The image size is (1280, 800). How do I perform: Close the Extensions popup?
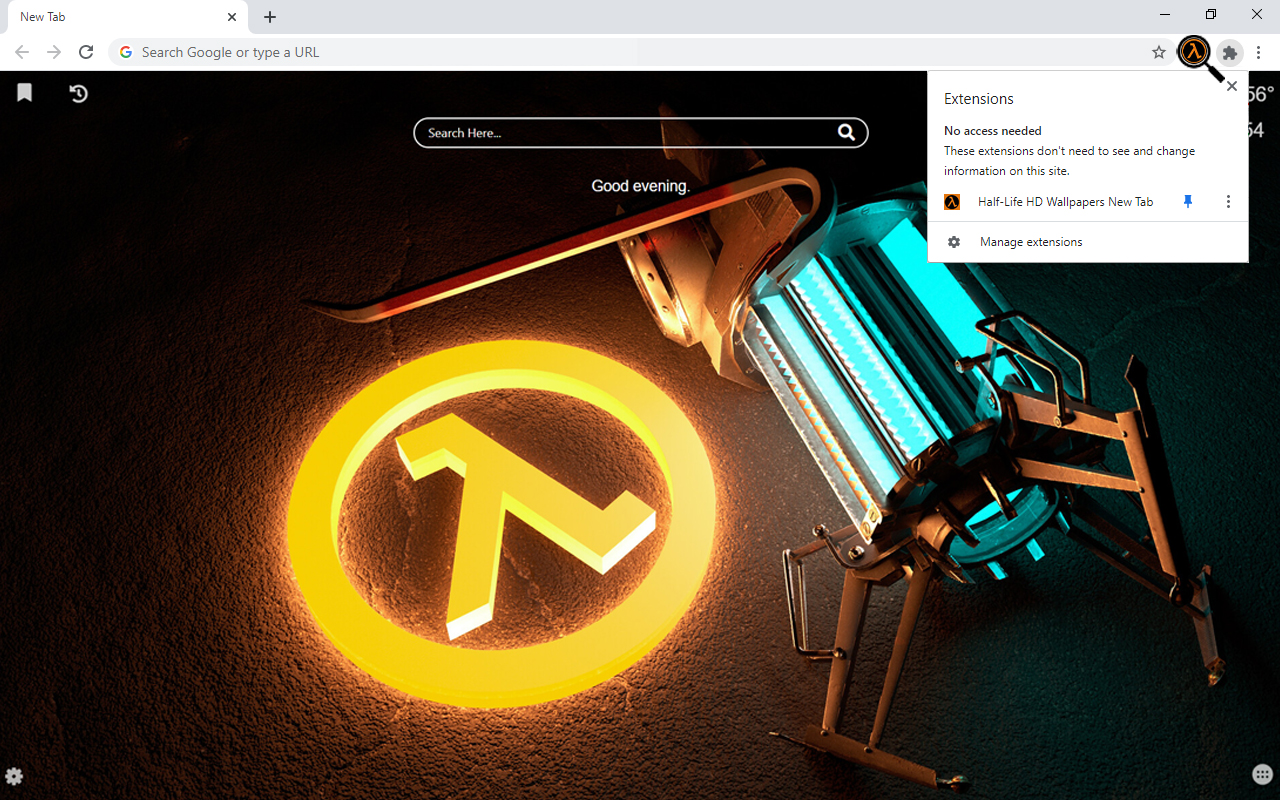(x=1232, y=86)
